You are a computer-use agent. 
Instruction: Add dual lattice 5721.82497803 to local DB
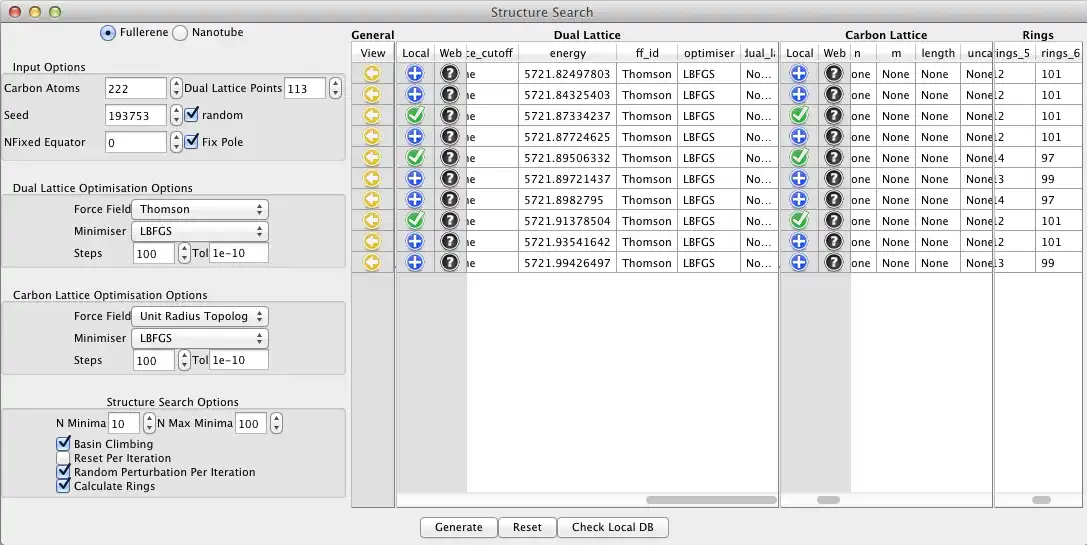415,73
